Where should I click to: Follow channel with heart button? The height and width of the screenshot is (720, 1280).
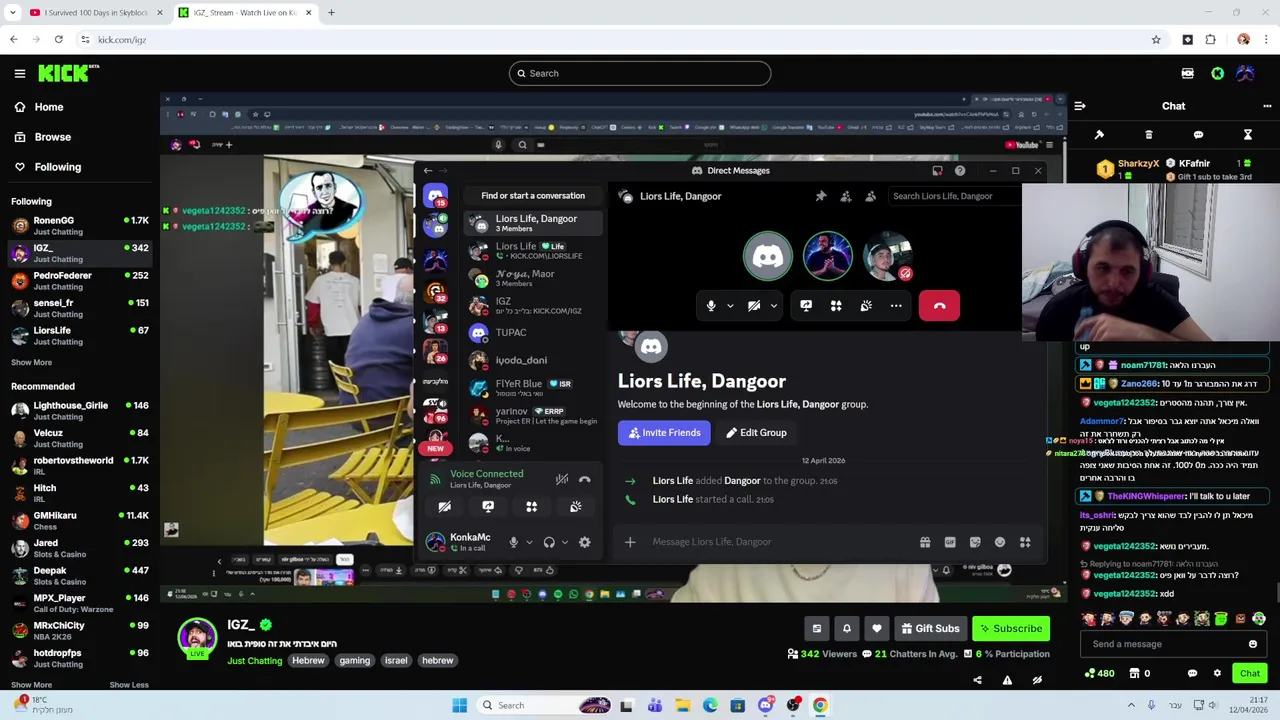click(x=877, y=628)
